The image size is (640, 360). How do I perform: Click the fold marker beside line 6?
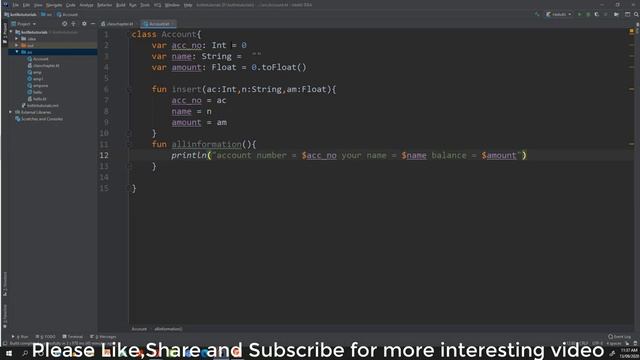(x=129, y=89)
